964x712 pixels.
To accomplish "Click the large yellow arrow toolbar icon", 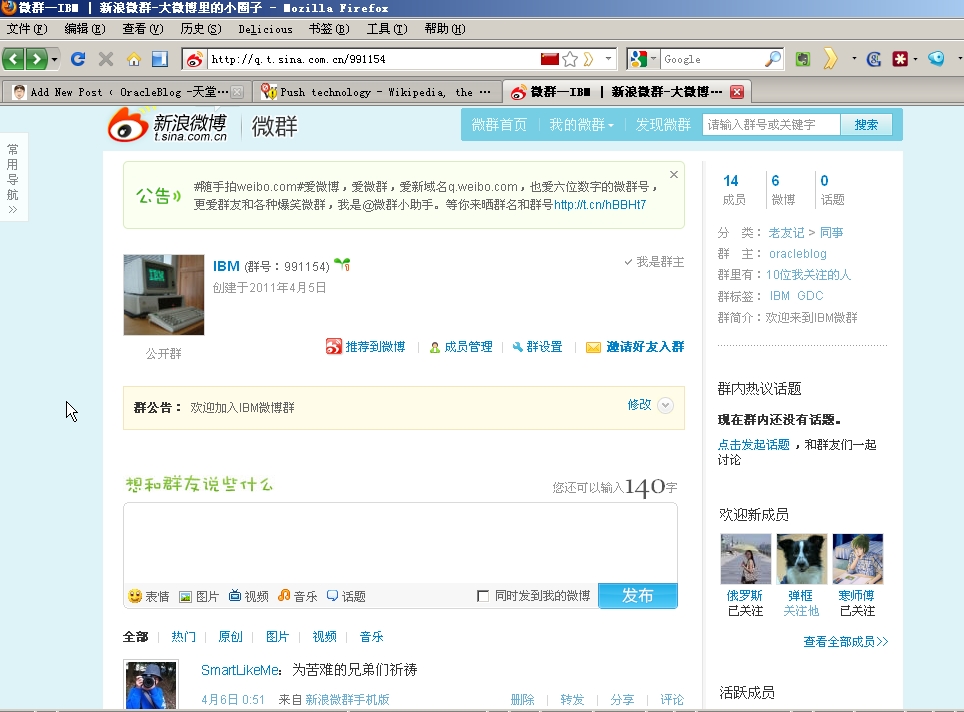I will [x=831, y=59].
